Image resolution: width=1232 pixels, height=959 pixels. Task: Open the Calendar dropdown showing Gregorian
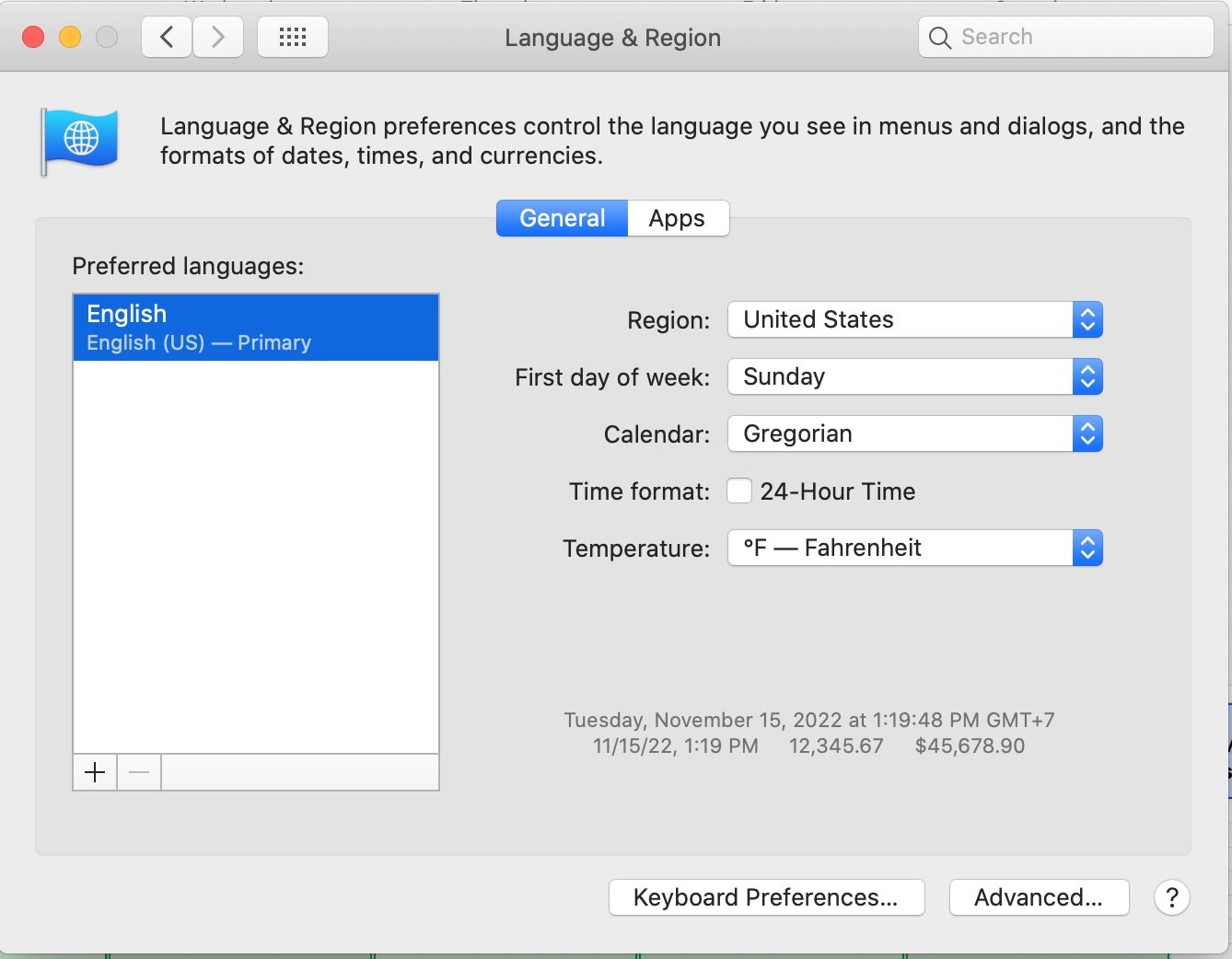pyautogui.click(x=915, y=433)
